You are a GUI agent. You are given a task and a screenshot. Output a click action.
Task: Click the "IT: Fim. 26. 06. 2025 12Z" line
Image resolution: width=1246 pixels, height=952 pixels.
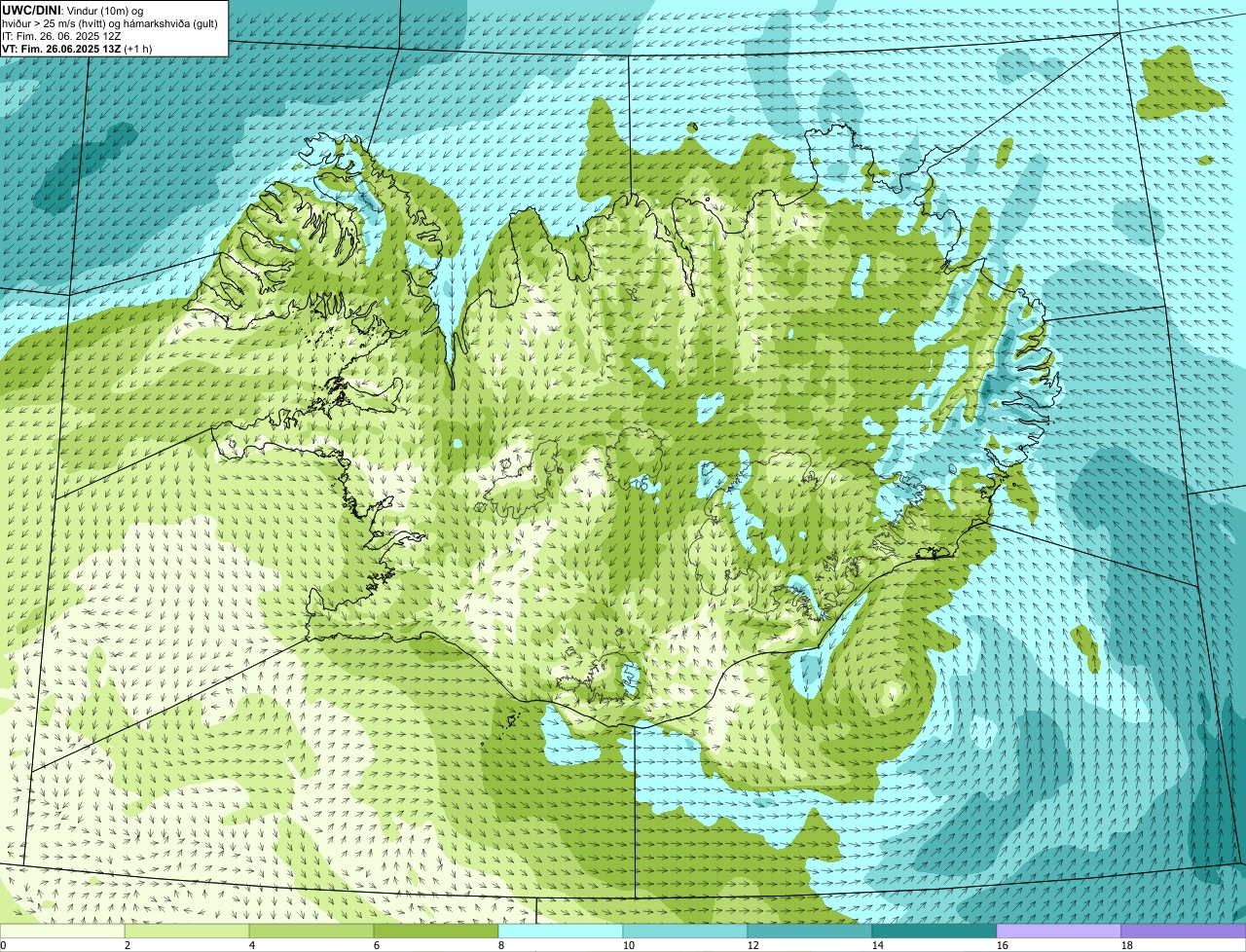[x=61, y=36]
